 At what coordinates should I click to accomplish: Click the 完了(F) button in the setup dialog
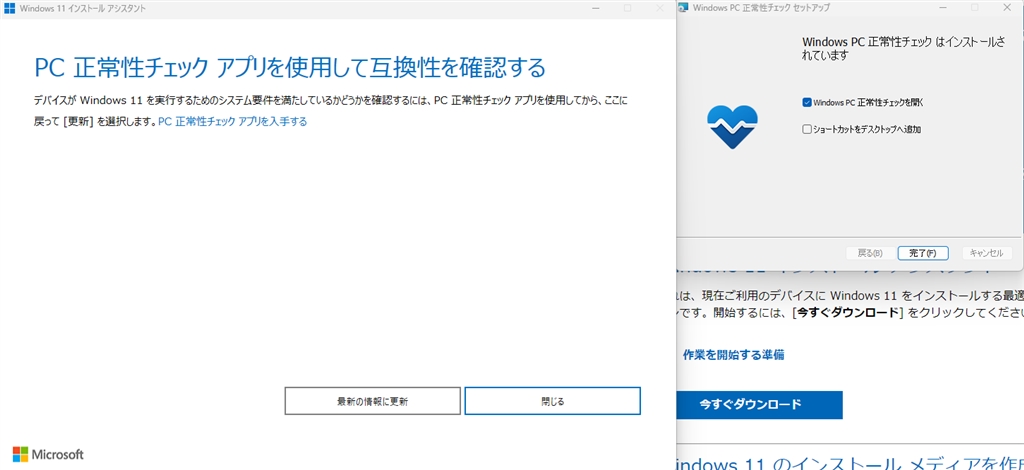click(x=923, y=253)
